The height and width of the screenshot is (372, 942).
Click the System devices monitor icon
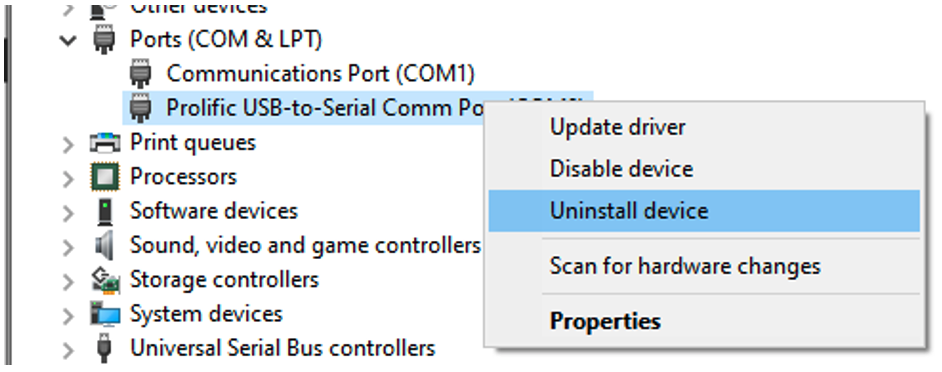pos(105,314)
